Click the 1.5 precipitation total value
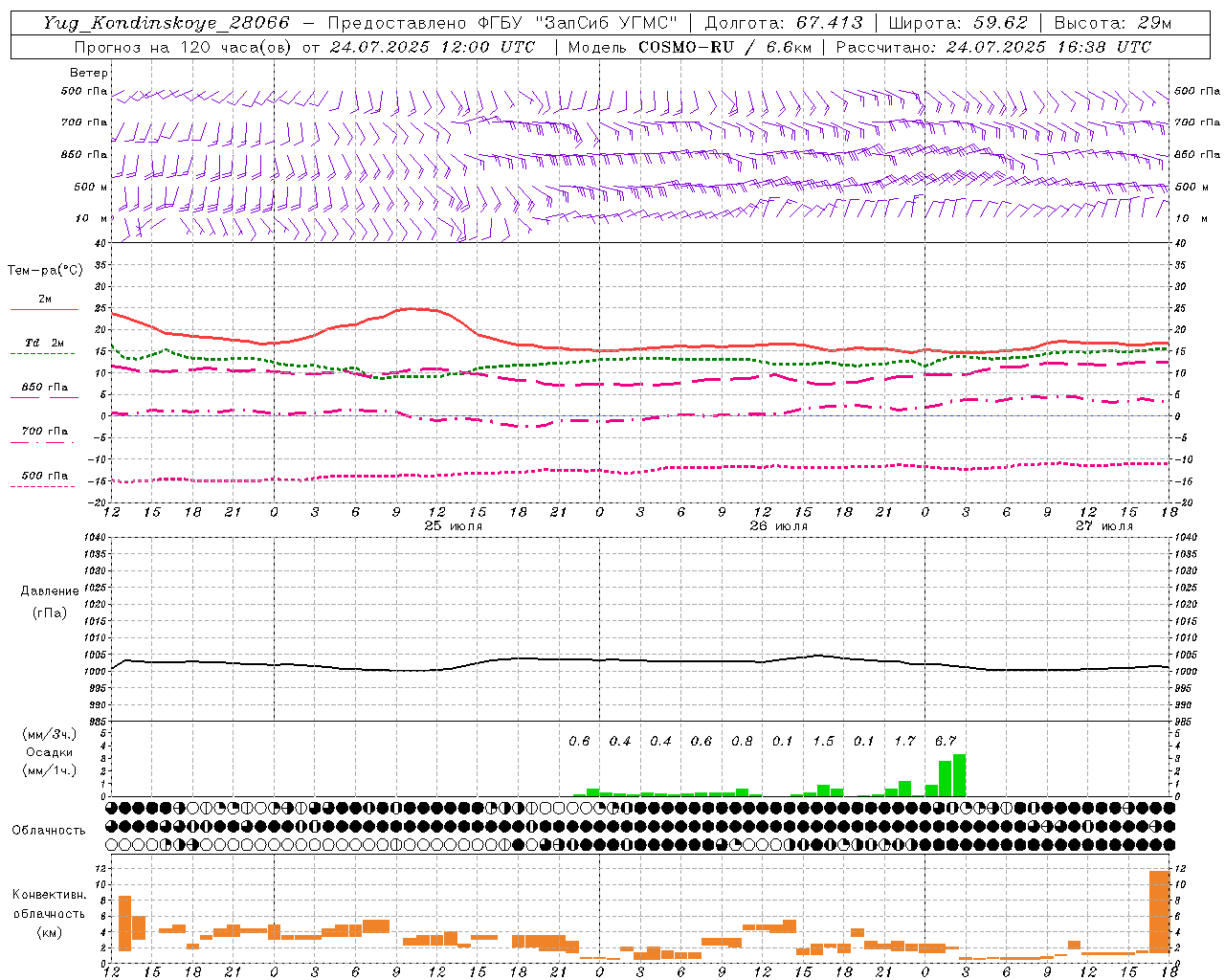This screenshot has height=980, width=1225. [823, 741]
